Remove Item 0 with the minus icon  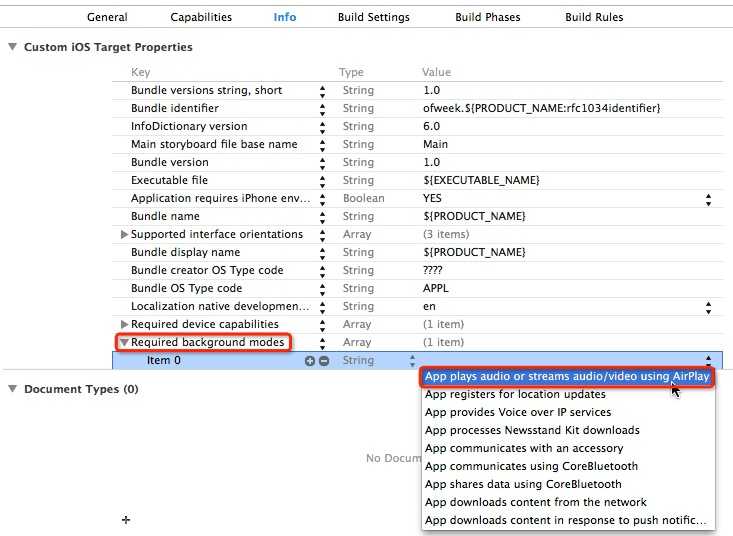coord(324,361)
